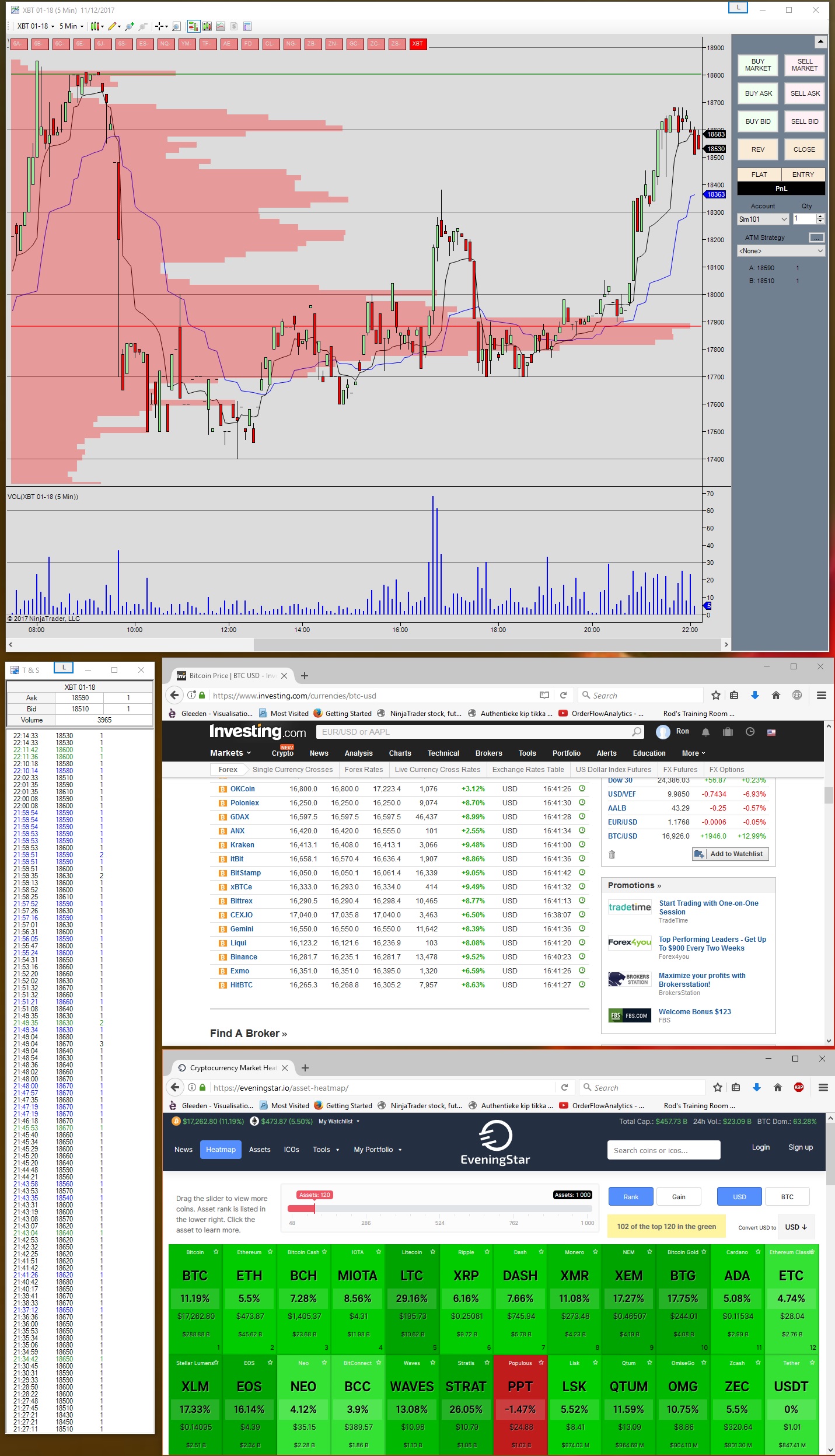Image resolution: width=835 pixels, height=1456 pixels.
Task: Focus the Search coins or icos field
Action: 663,1150
